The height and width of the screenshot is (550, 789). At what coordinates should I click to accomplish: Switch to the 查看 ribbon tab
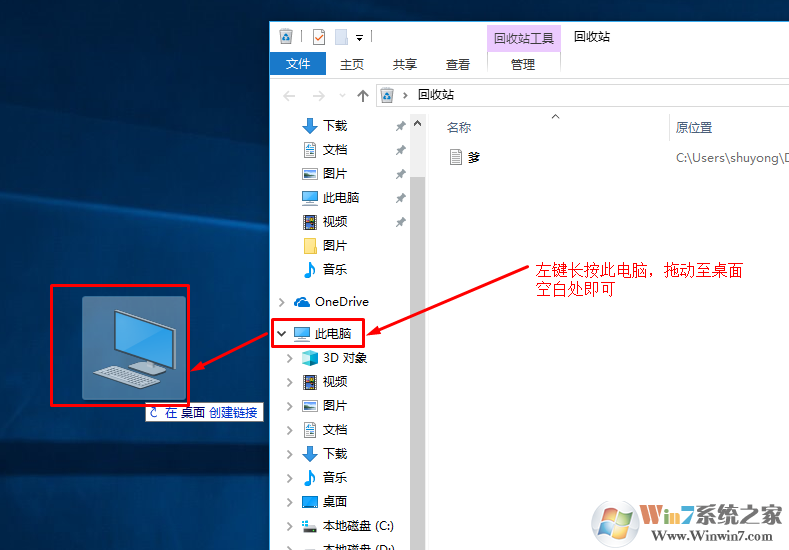(457, 64)
